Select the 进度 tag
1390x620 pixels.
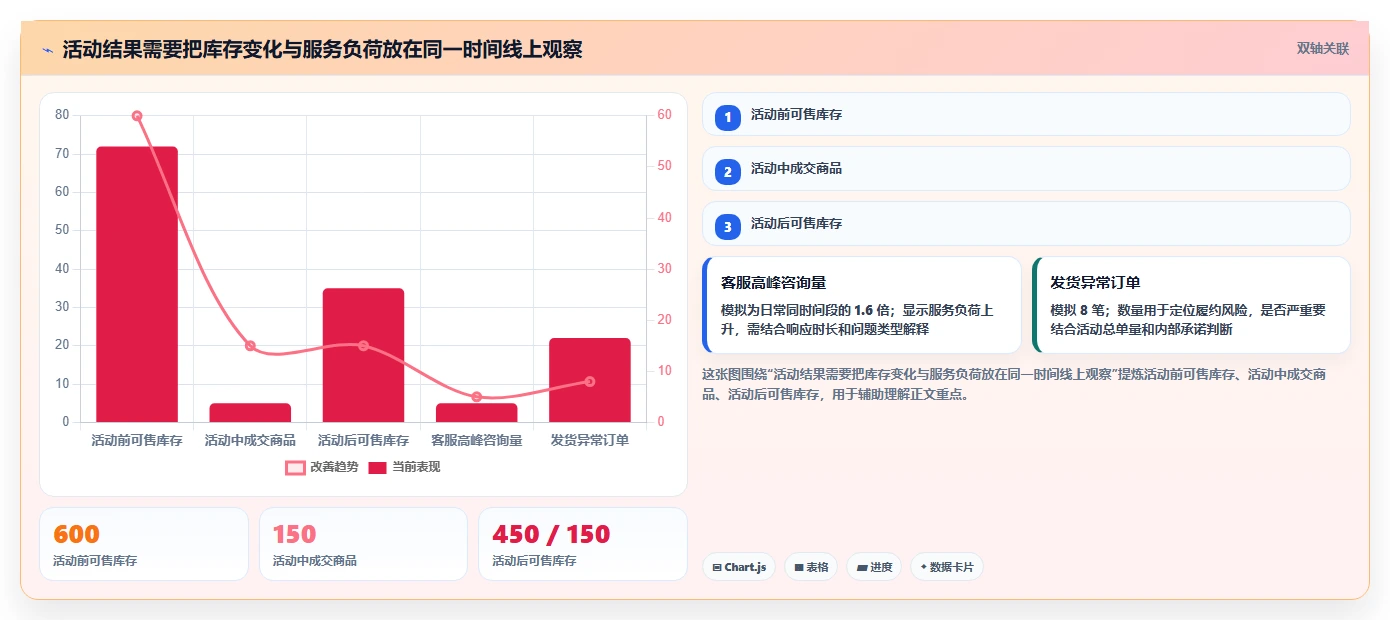point(874,567)
